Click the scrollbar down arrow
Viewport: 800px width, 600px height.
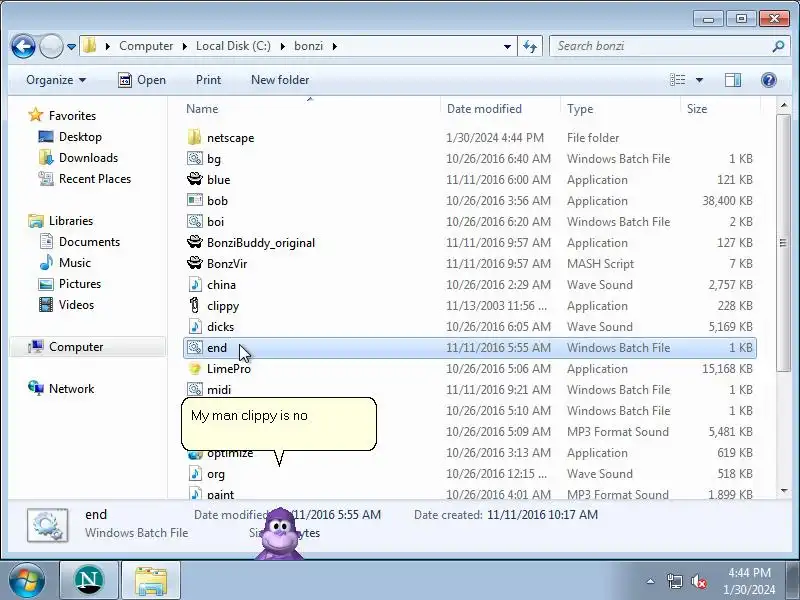784,491
